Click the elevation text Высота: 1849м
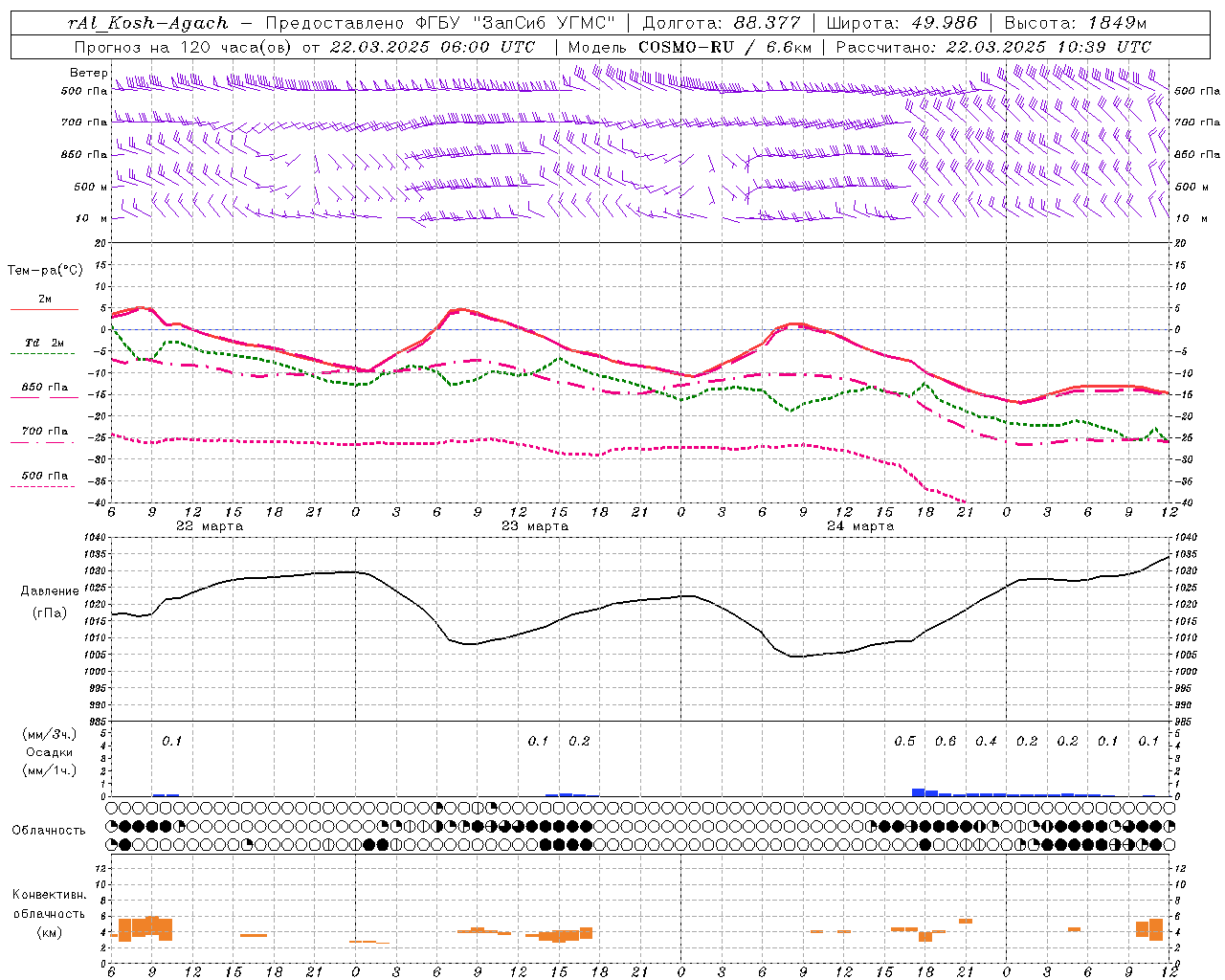Screen dimensions: 1225x980 (x=1075, y=23)
